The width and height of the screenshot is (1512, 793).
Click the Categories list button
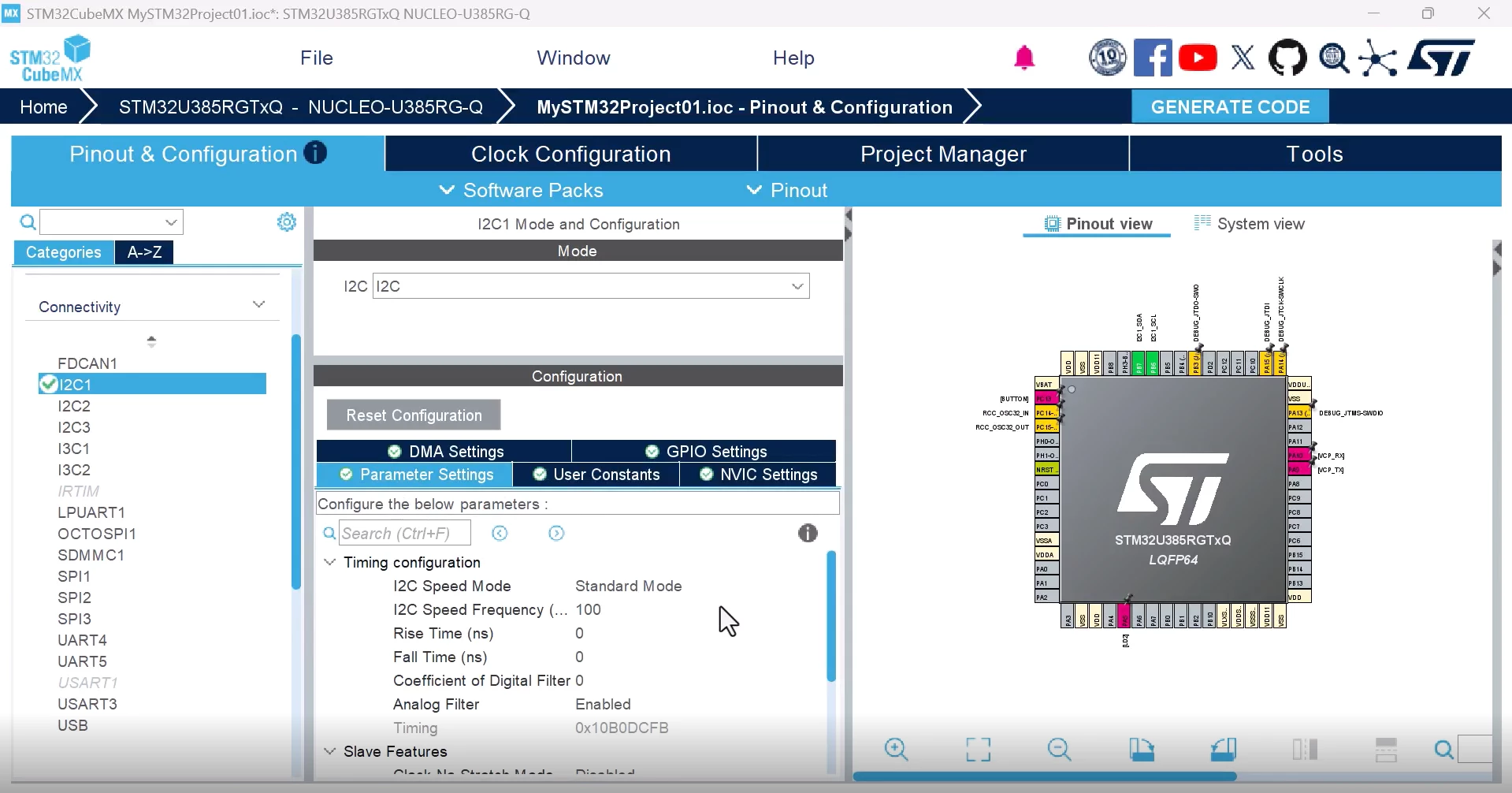tap(64, 252)
